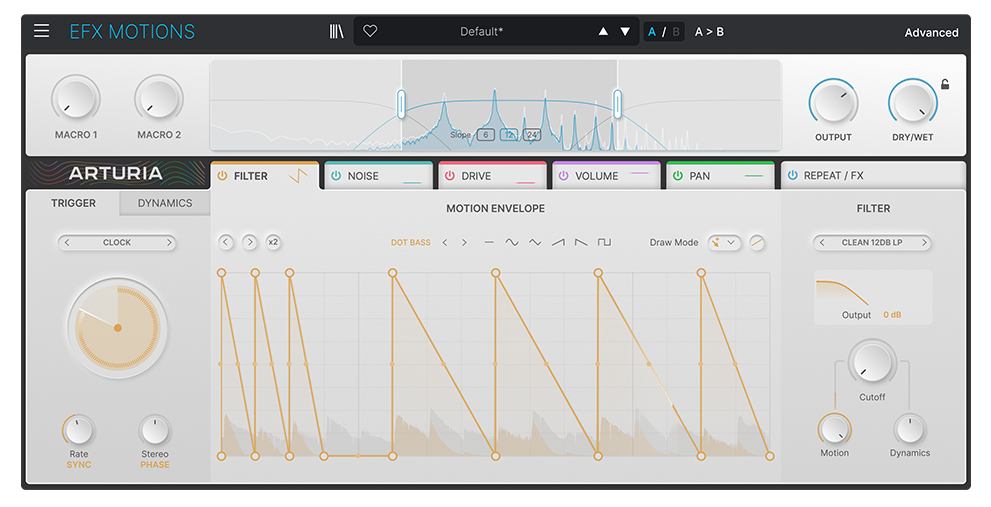Click the Cutoff knob
The height and width of the screenshot is (507, 991).
coord(872,362)
